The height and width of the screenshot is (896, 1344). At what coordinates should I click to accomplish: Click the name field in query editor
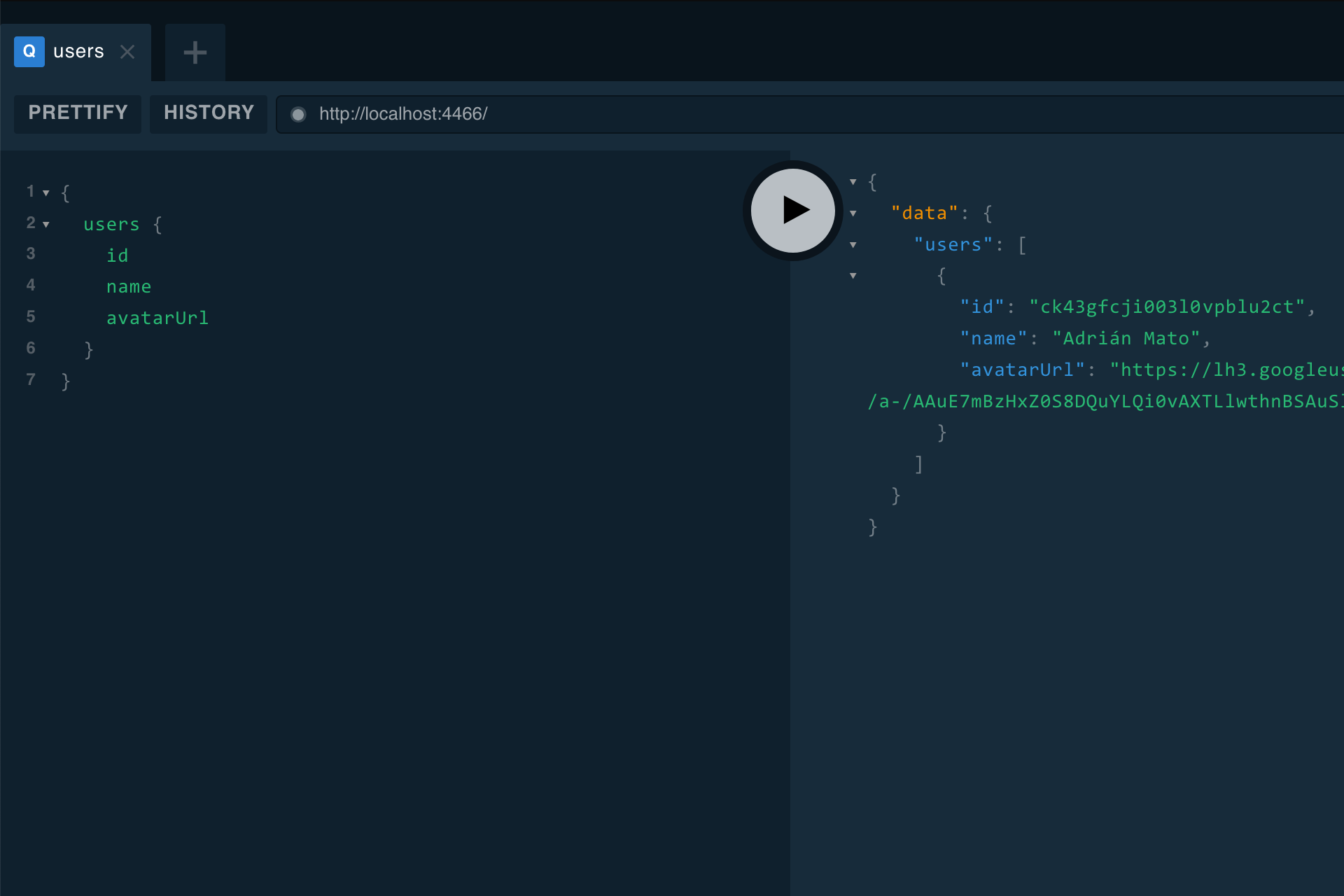129,287
